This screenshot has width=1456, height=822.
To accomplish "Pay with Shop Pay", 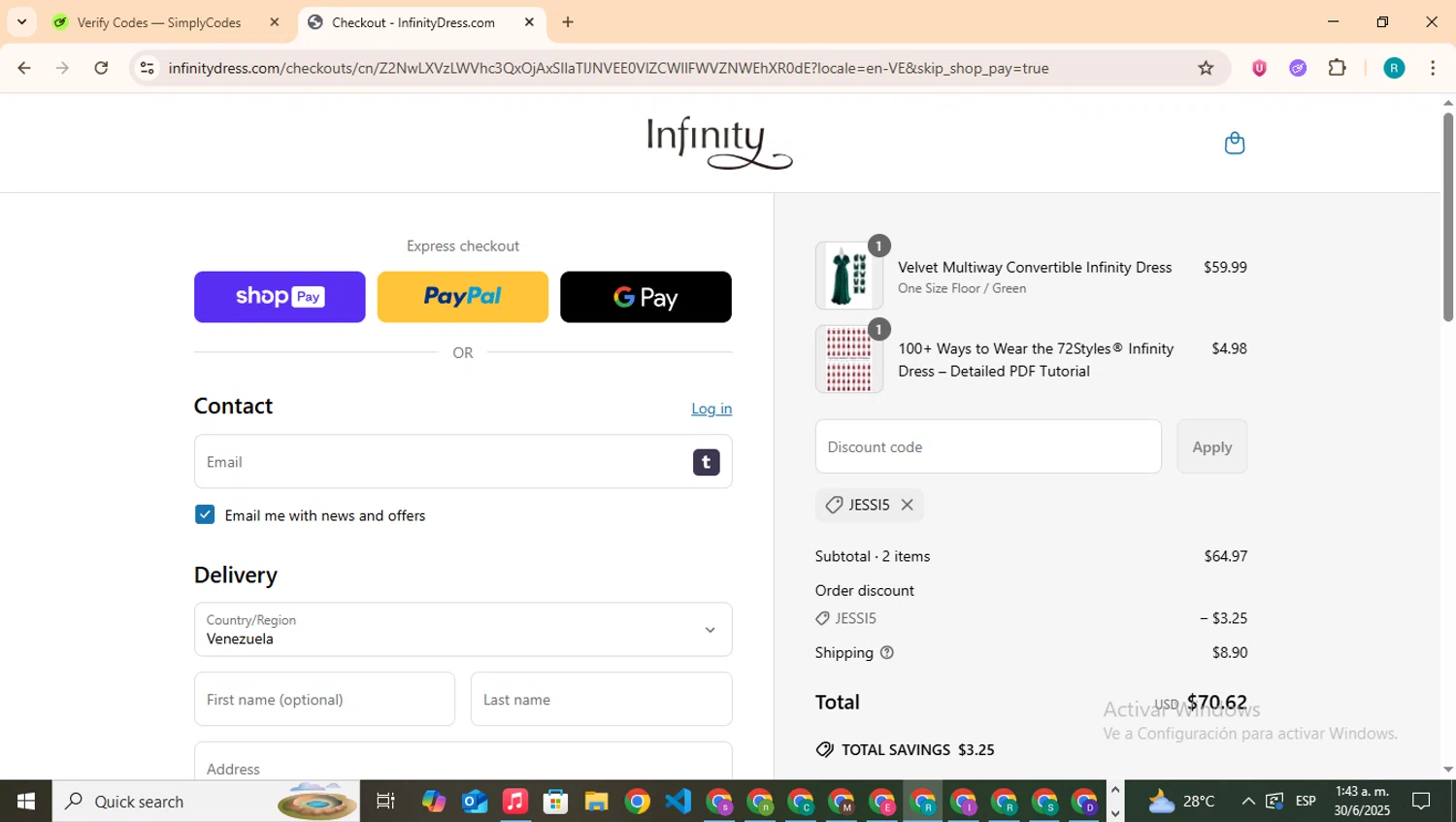I will [280, 297].
